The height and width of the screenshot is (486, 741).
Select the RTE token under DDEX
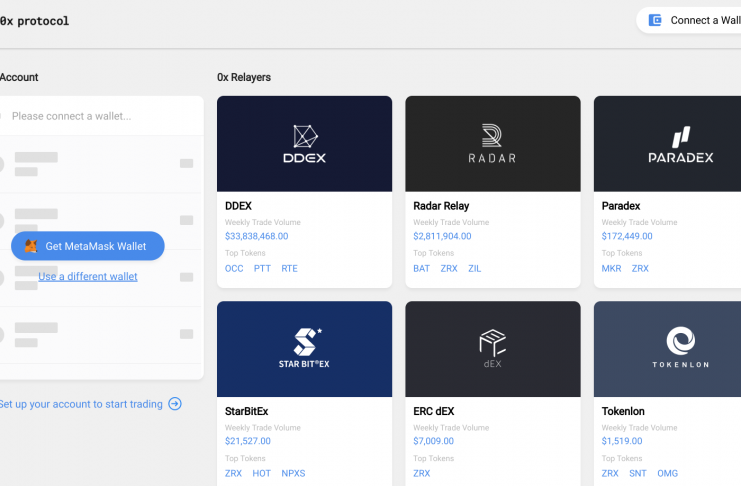click(x=289, y=269)
